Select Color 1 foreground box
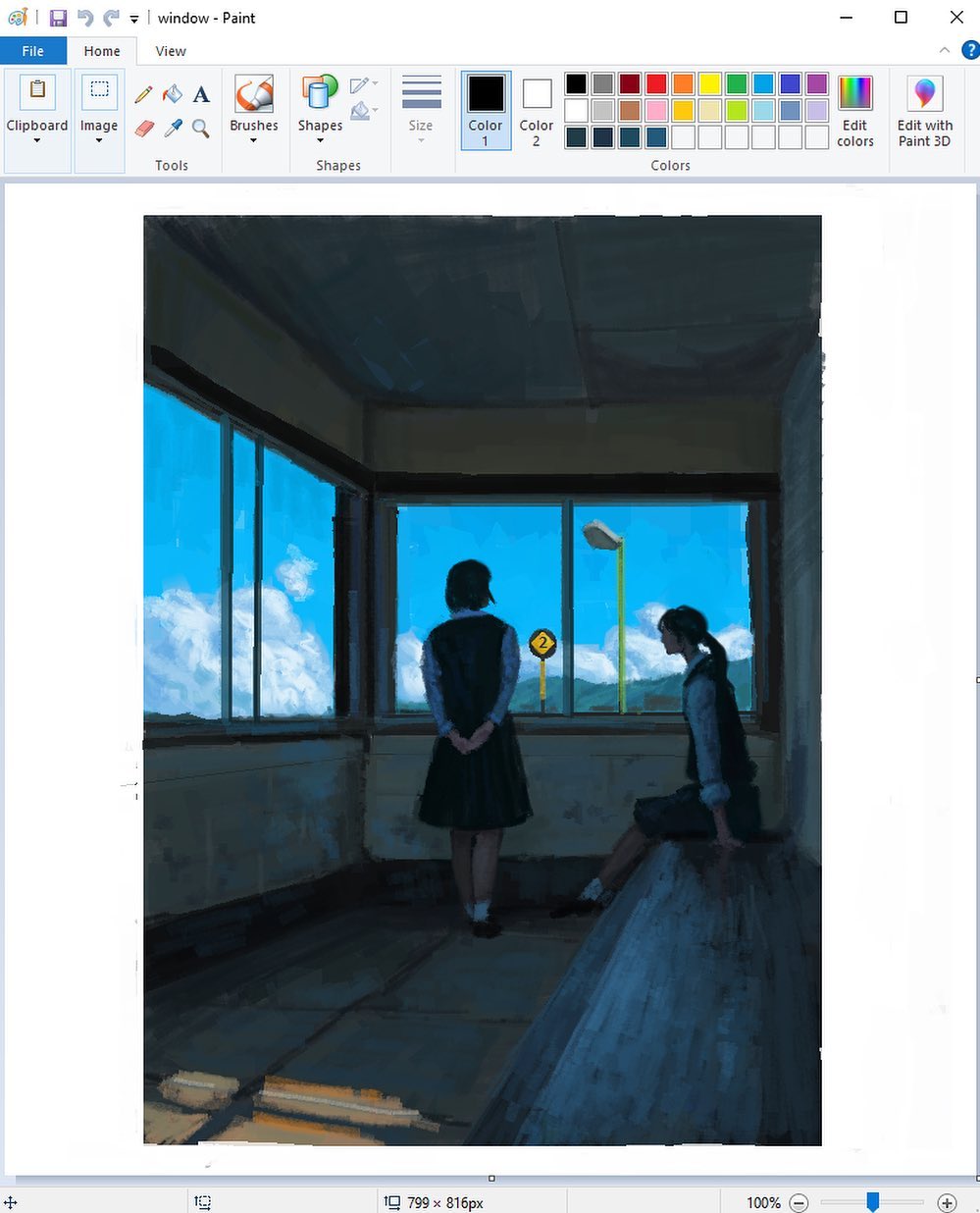 [486, 111]
